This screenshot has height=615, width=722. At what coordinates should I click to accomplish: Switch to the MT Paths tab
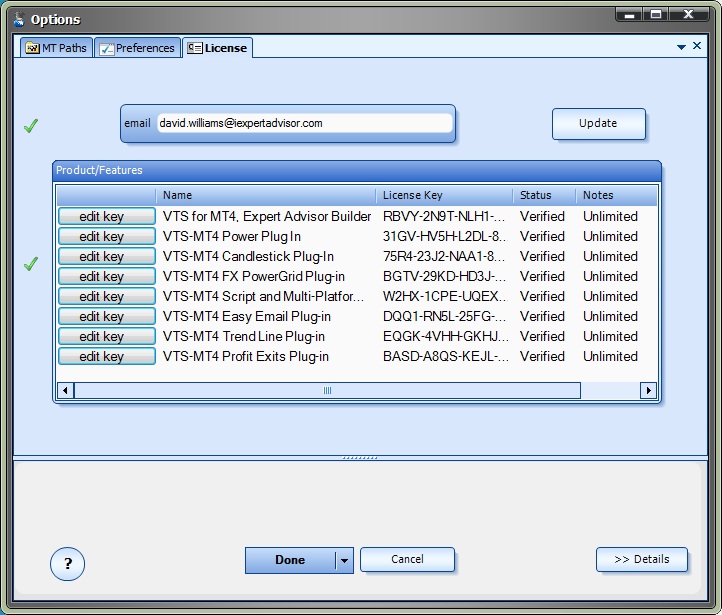(x=56, y=48)
